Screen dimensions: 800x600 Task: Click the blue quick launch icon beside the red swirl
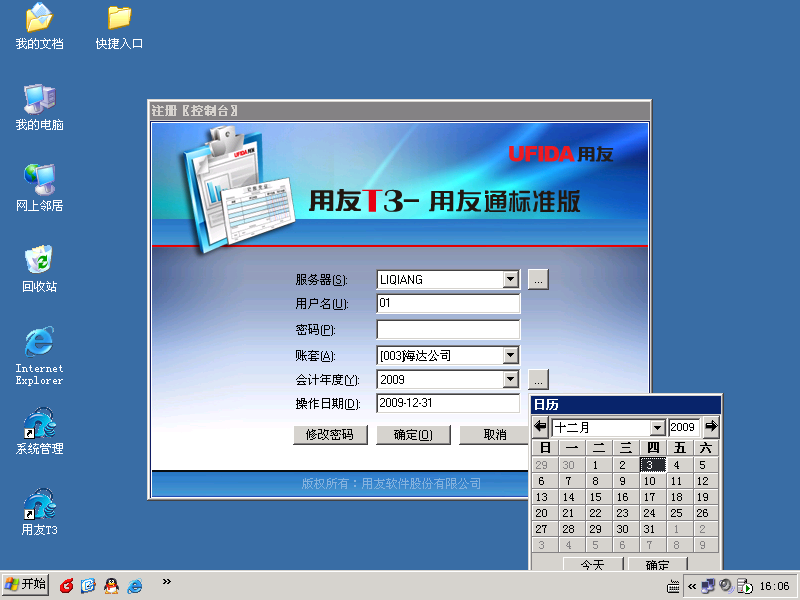point(88,586)
